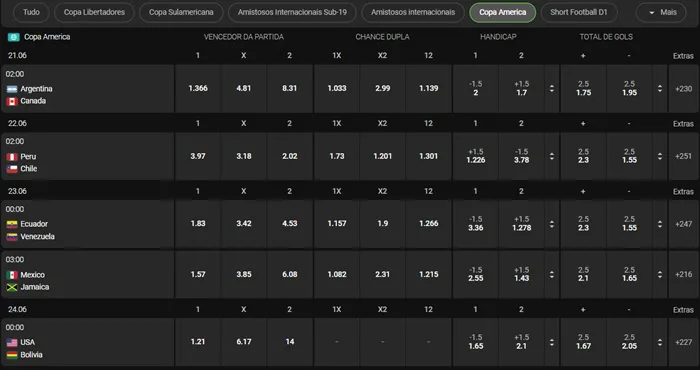Screen dimensions: 700x370
Task: Bet on Argentina win at 1.366
Action: coord(198,88)
